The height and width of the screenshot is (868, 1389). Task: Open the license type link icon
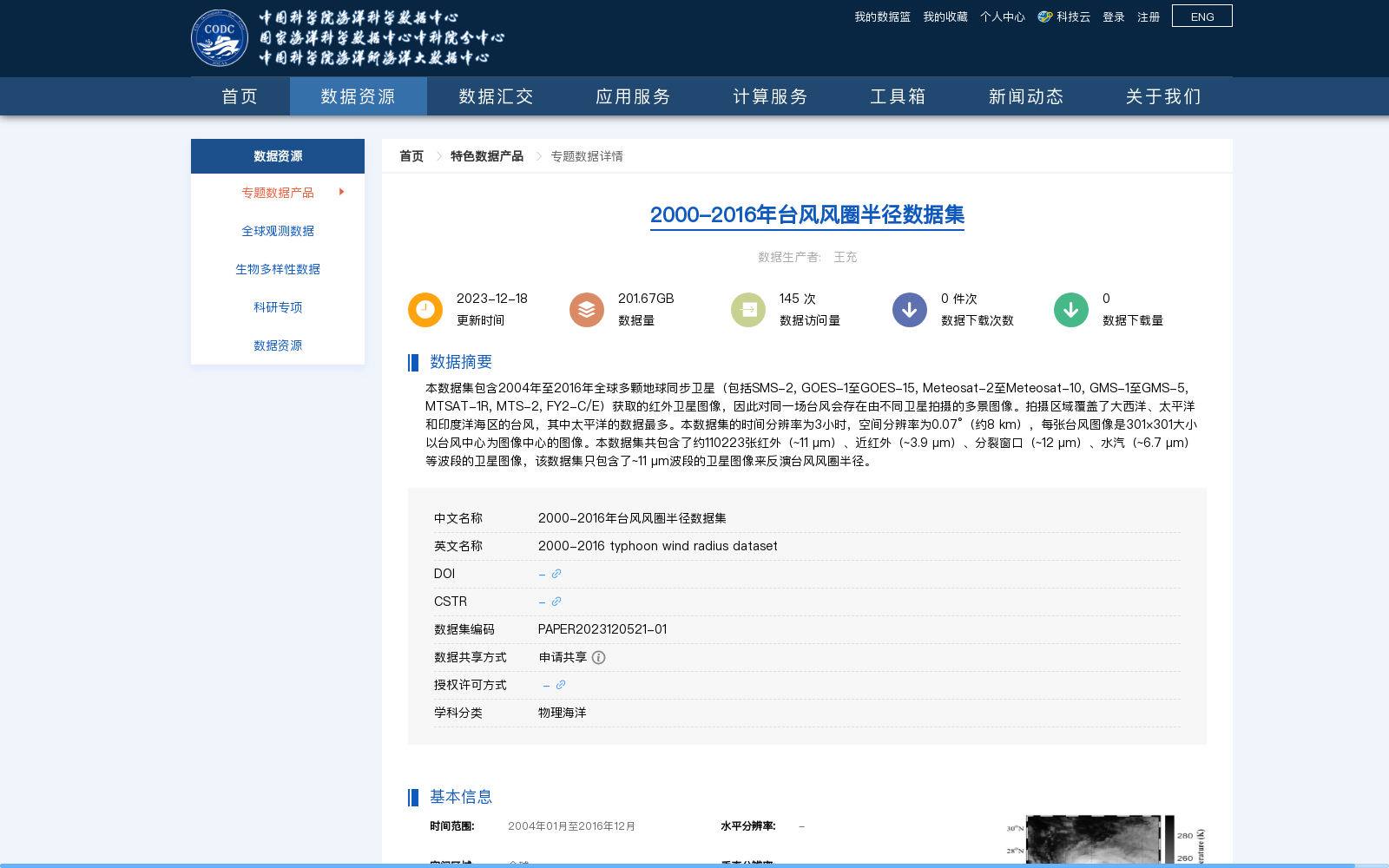point(561,685)
